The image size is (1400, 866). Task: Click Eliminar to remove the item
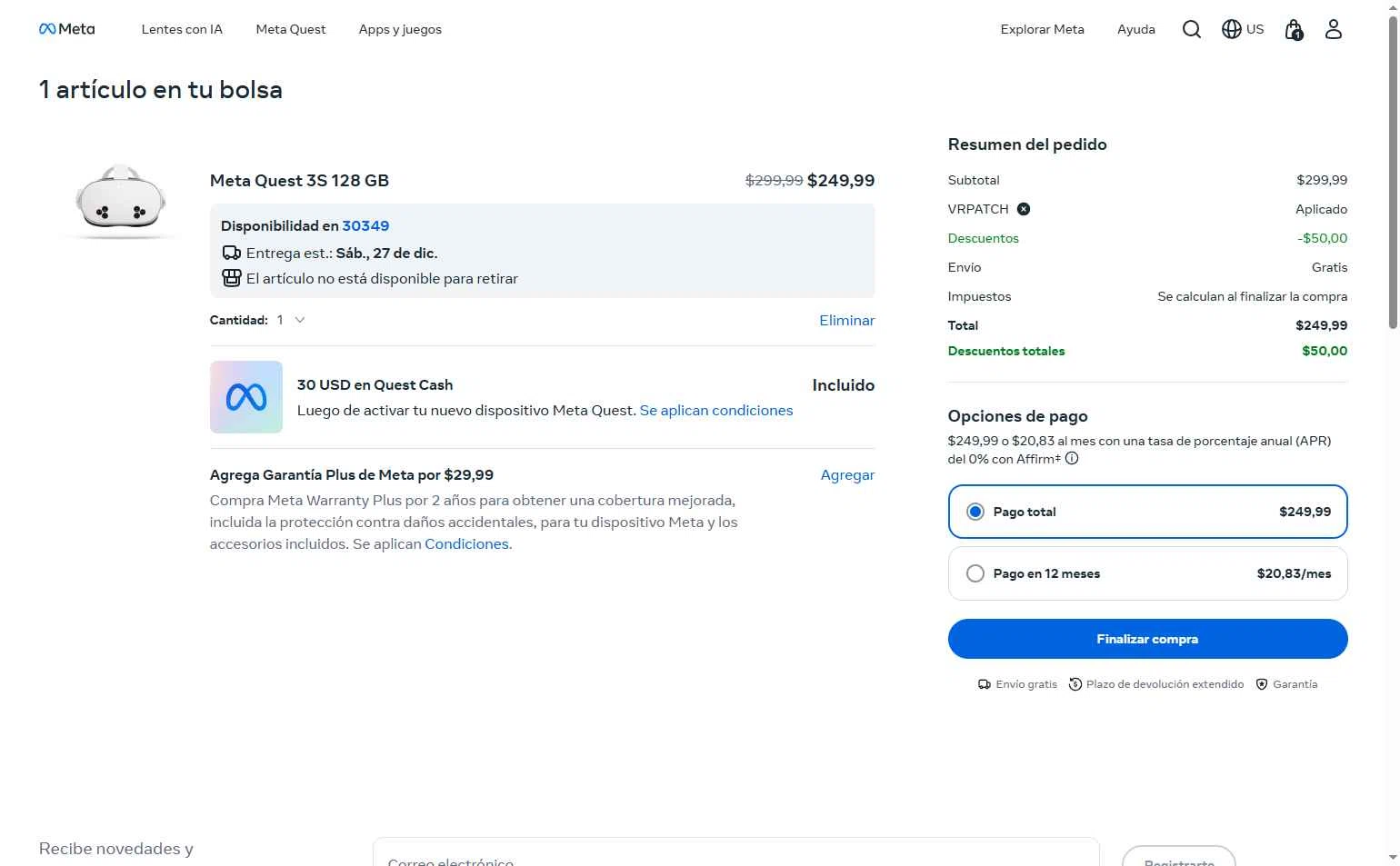846,320
